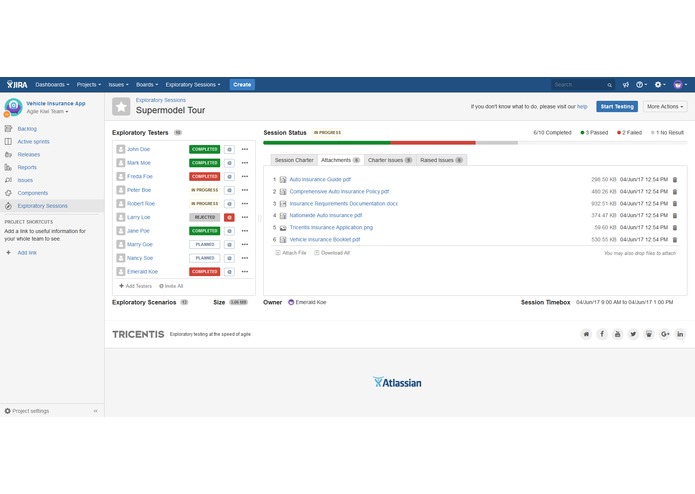Open Active sprints in the sidebar
Viewport: 695px width, 494px height.
33,142
